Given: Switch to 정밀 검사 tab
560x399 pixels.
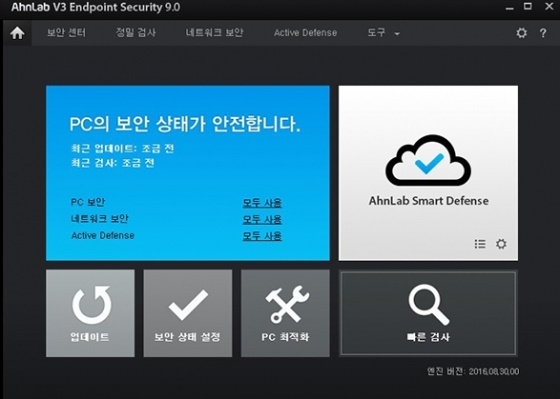Looking at the screenshot, I should pyautogui.click(x=136, y=33).
